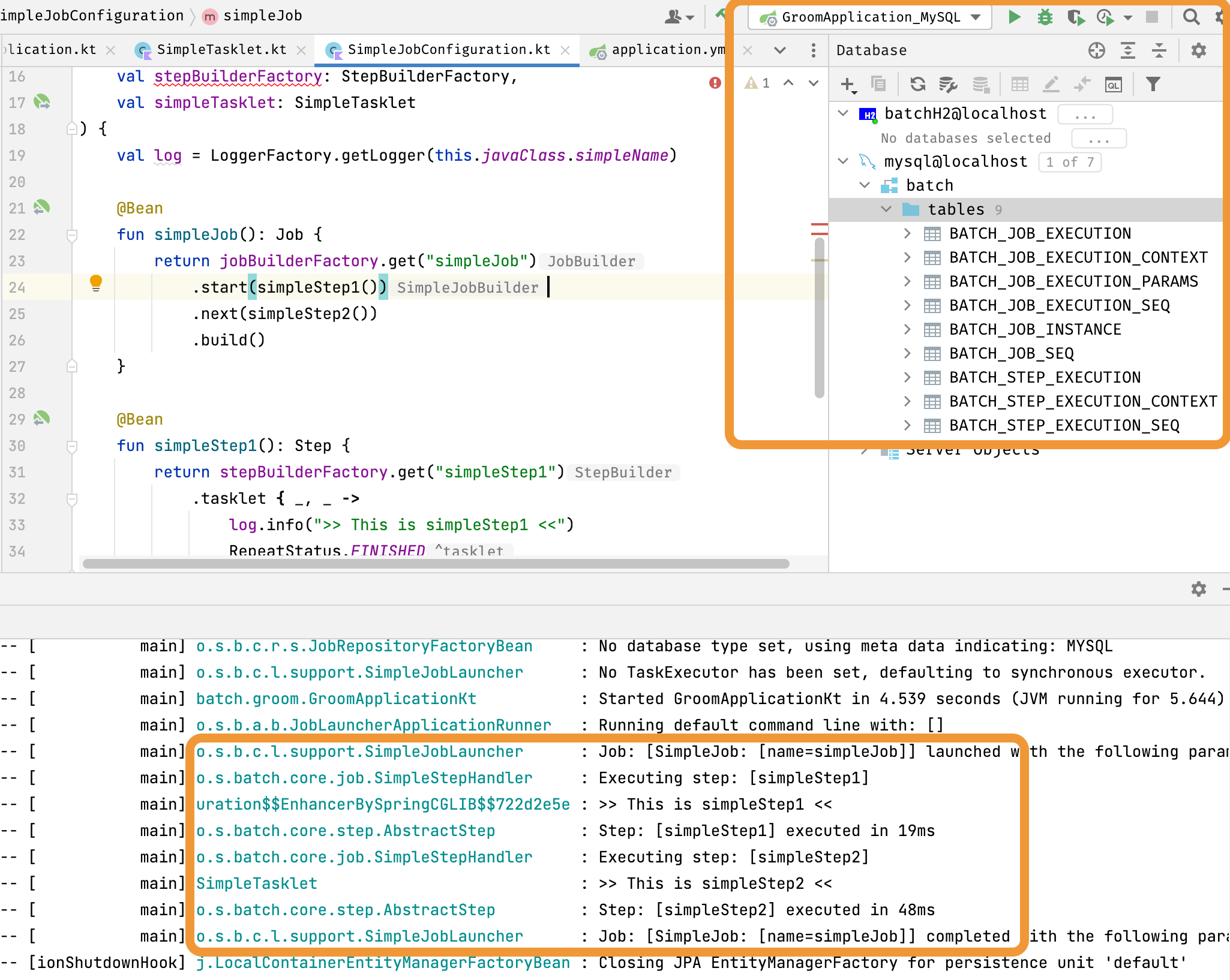Click the editor horizontal scrollbar
1230x980 pixels.
436,564
